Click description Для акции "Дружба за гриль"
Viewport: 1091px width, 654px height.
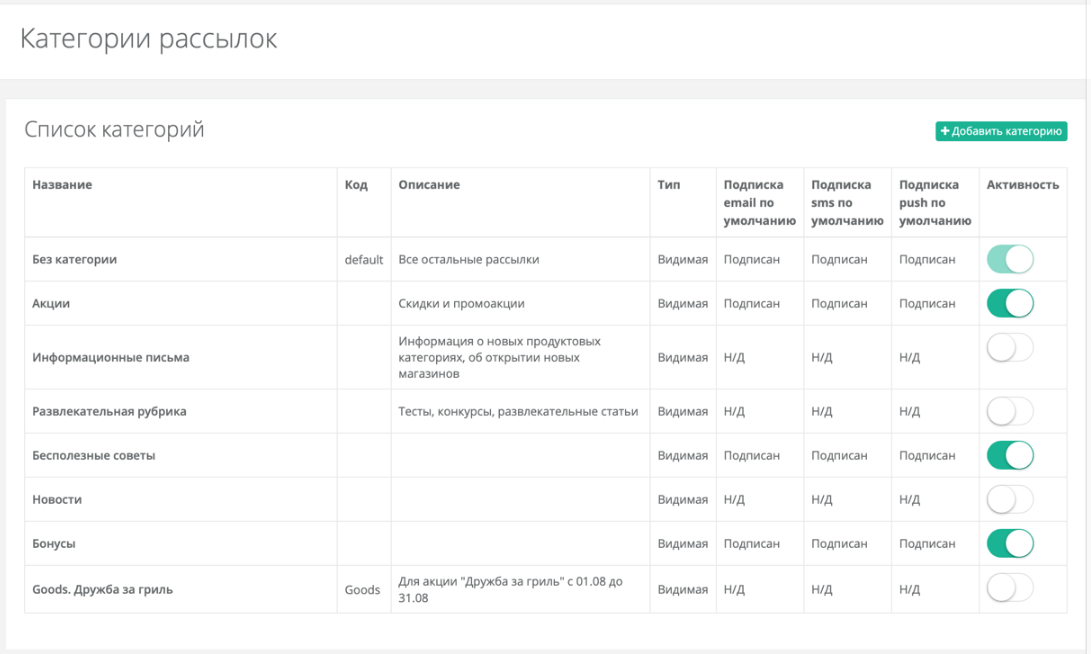(x=511, y=589)
